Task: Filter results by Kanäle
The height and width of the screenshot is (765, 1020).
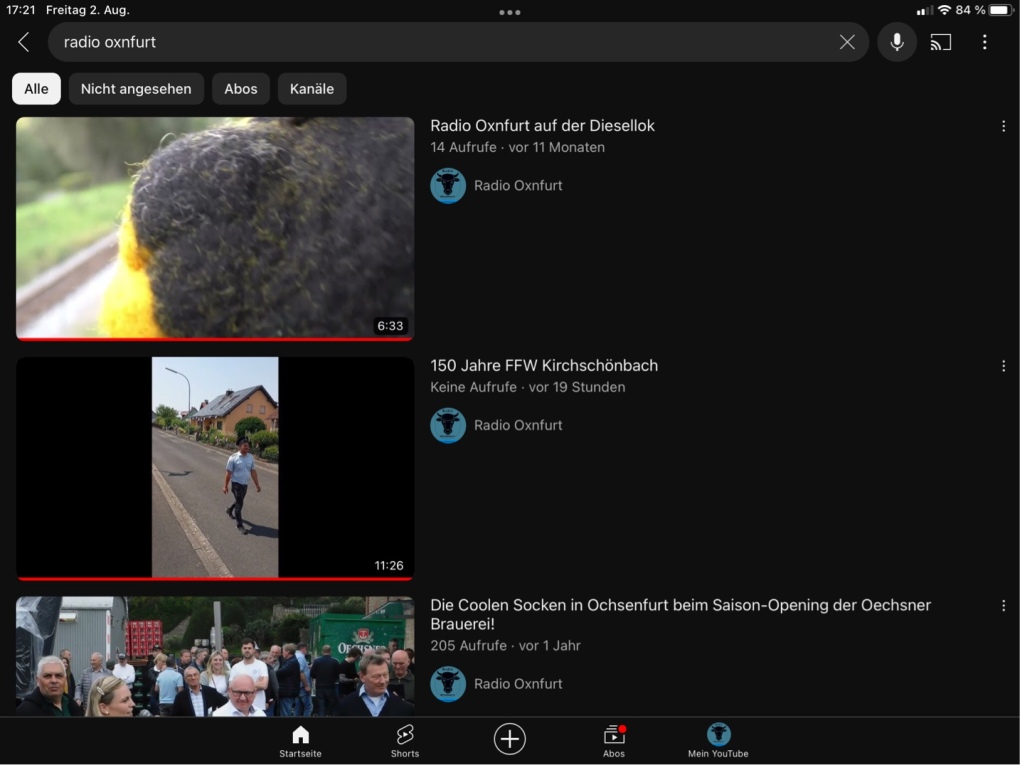Action: [x=312, y=89]
